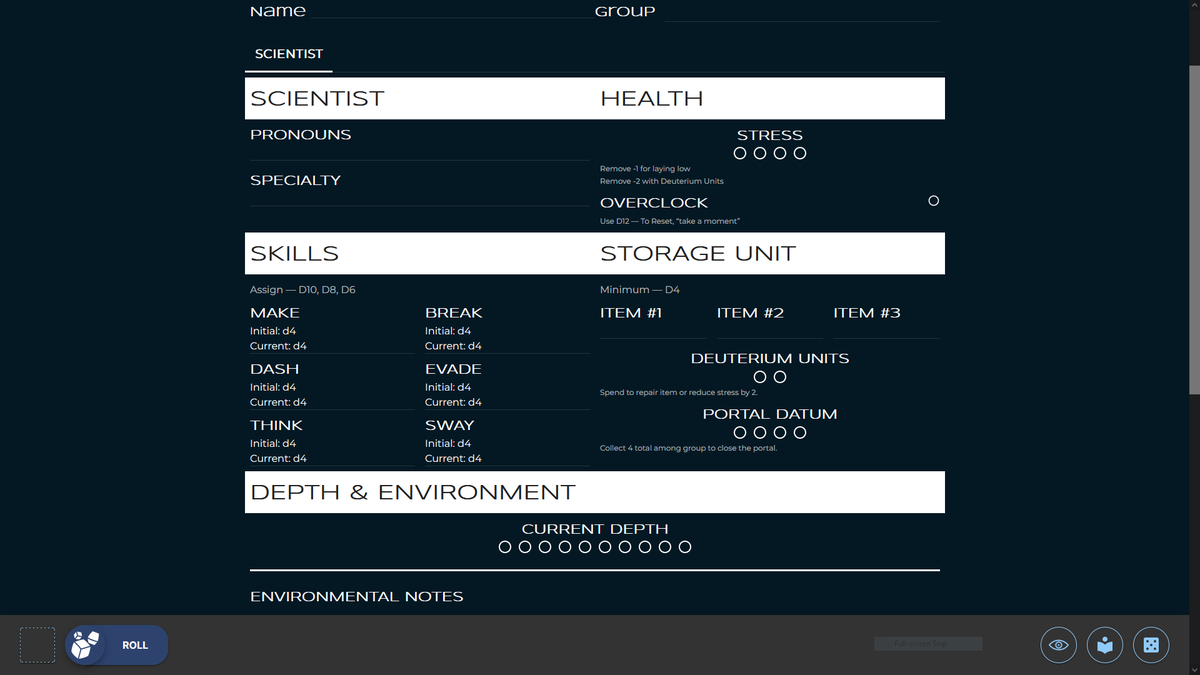Click the 'Minimum — D4' text
The width and height of the screenshot is (1200, 675).
[640, 290]
